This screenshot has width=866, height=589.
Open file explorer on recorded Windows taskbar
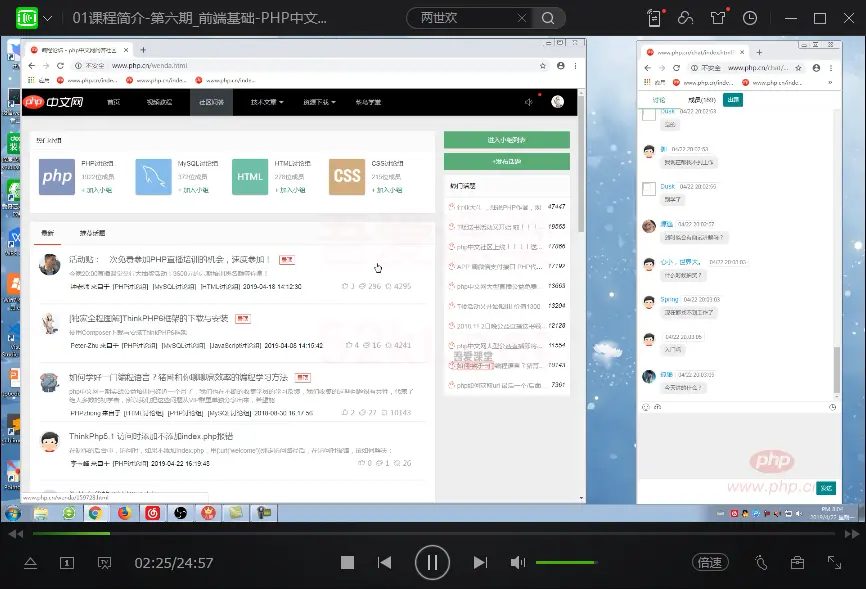coord(40,513)
